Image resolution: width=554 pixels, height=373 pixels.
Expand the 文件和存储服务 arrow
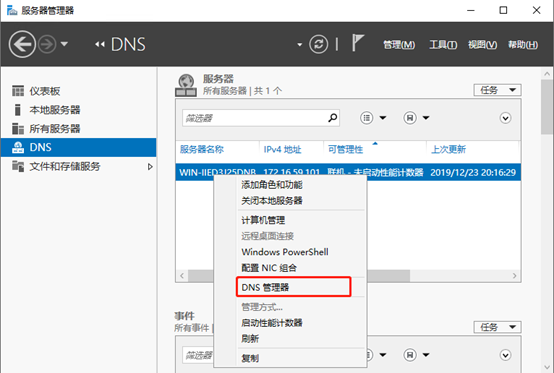click(150, 167)
